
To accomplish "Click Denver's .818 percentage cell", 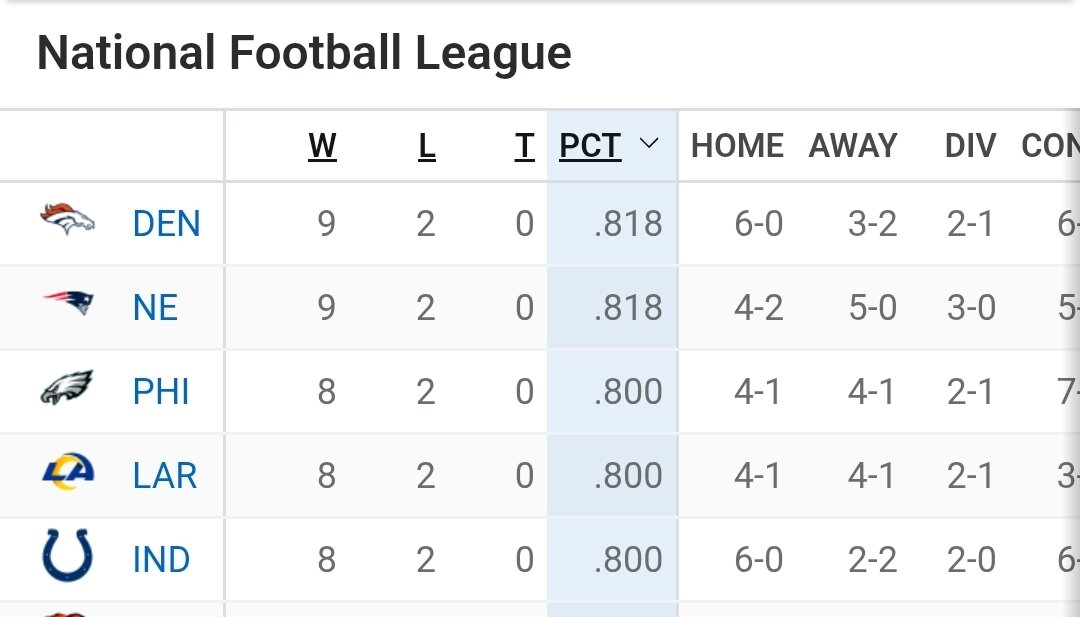I will (x=627, y=224).
